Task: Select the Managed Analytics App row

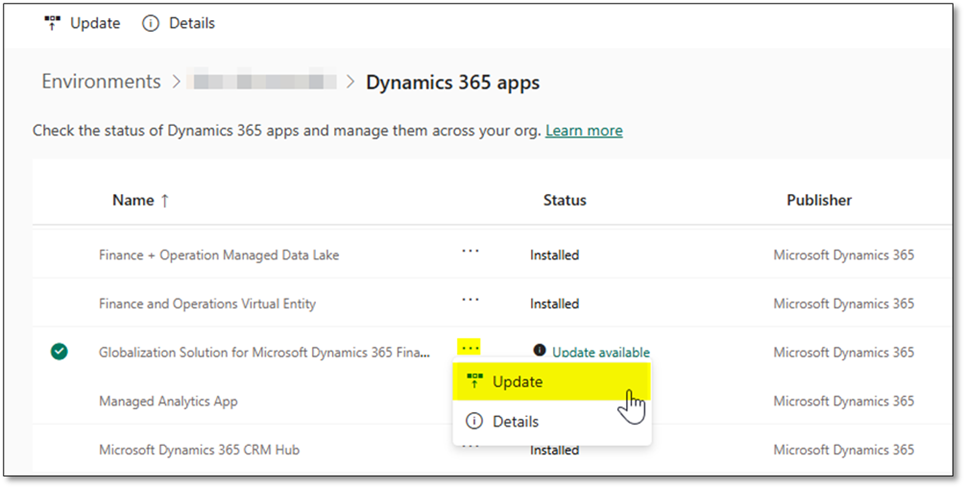Action: click(168, 401)
